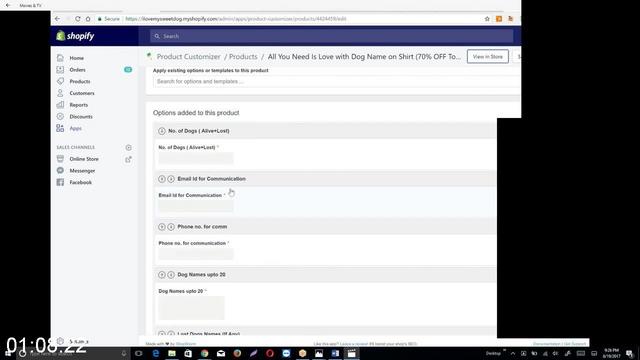Image resolution: width=640 pixels, height=360 pixels.
Task: Open Discounts in Shopify sidebar
Action: pyautogui.click(x=81, y=117)
